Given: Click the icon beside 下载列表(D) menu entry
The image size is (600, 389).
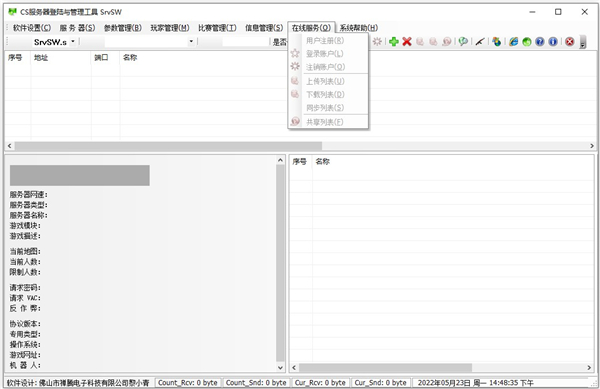Looking at the screenshot, I should pos(295,94).
